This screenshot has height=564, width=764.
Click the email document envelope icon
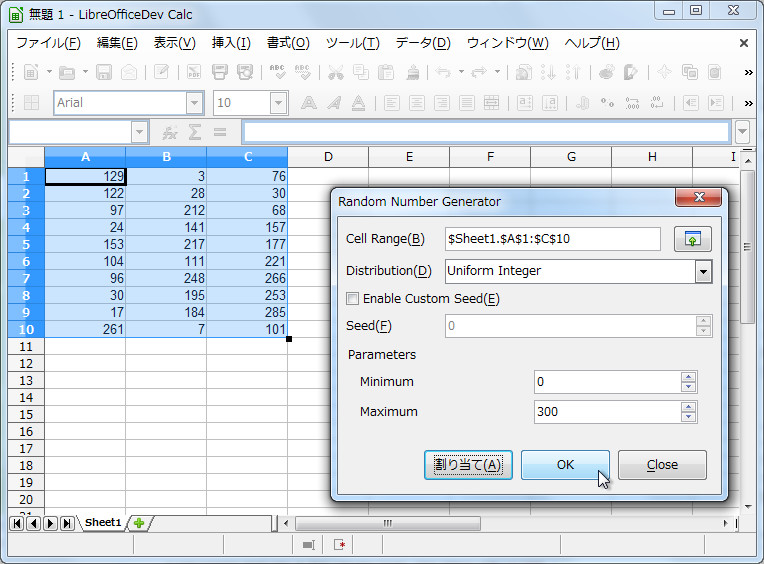[129, 72]
